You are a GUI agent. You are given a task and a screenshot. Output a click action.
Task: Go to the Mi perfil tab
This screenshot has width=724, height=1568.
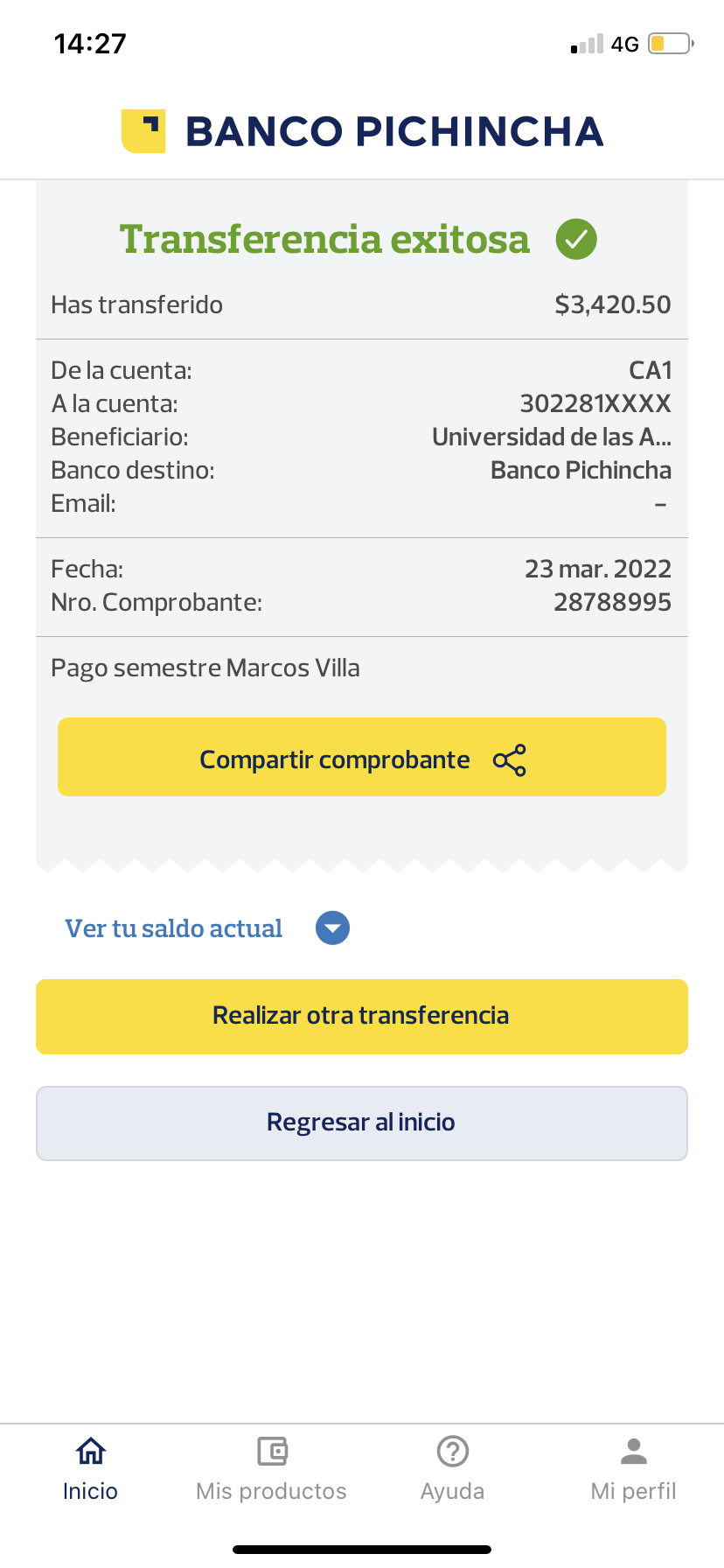(x=634, y=1491)
